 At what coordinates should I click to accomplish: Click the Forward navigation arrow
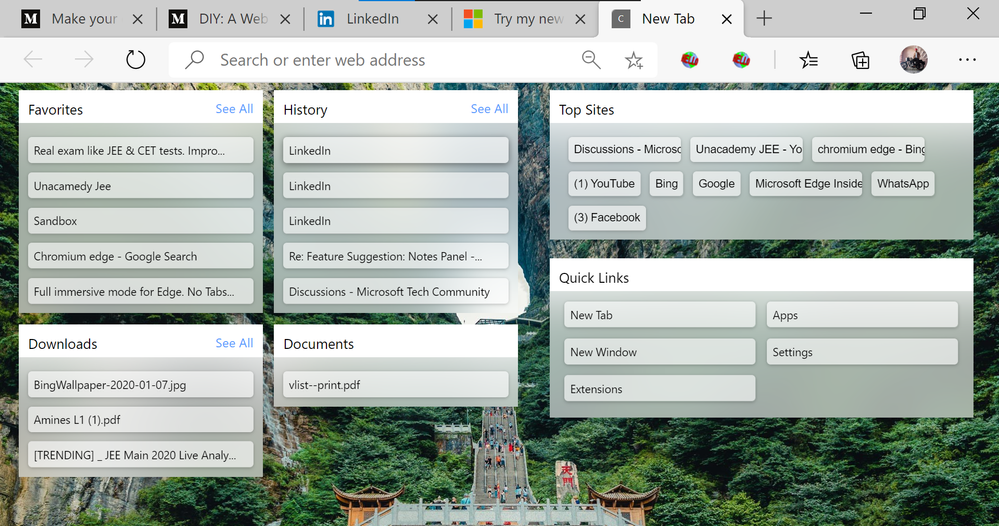84,60
